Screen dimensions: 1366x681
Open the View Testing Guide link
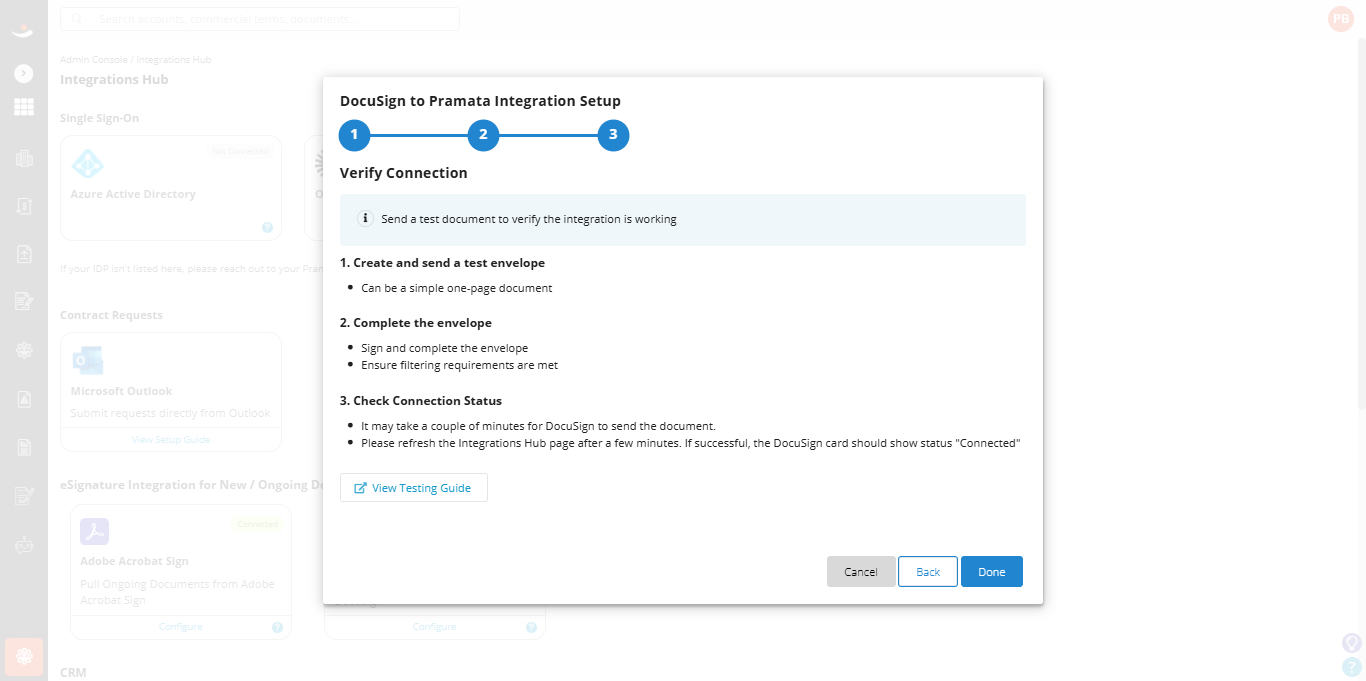coord(414,488)
